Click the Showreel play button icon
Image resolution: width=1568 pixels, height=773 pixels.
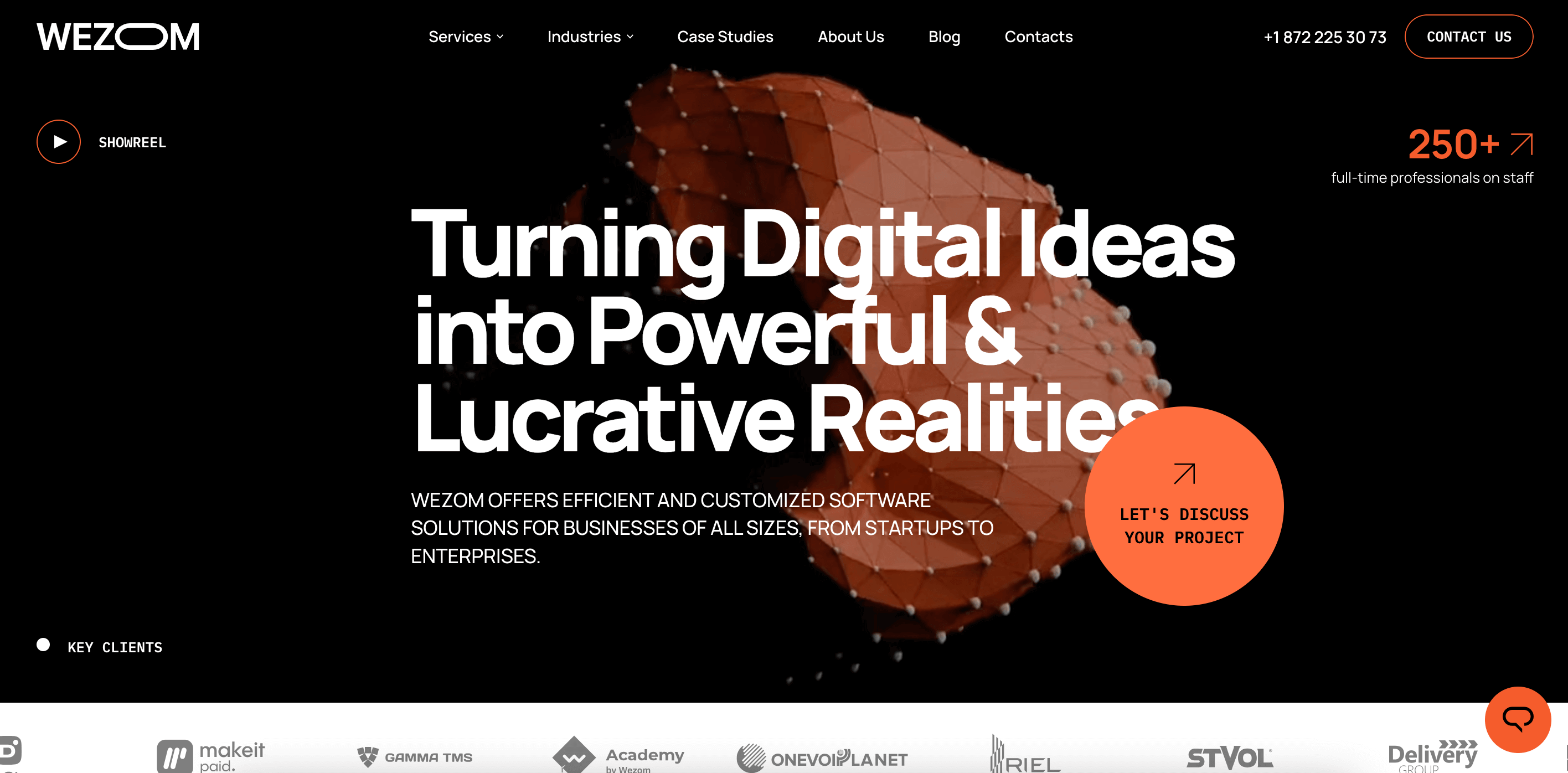[58, 141]
